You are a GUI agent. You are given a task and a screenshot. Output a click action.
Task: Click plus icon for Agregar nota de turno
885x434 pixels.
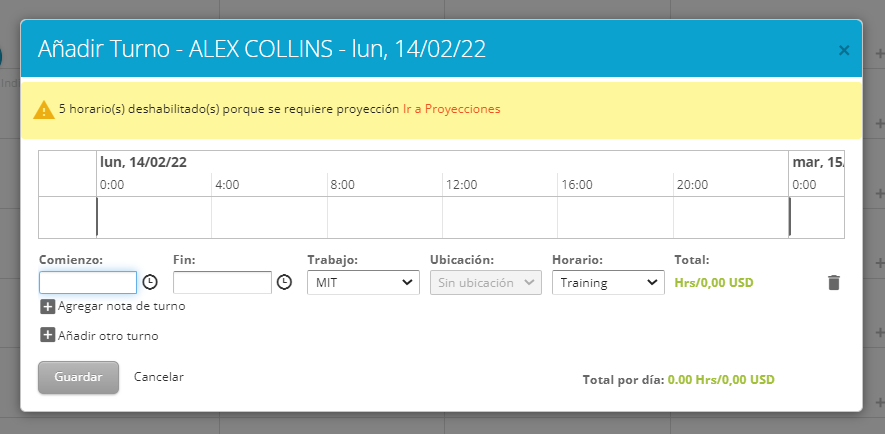47,306
